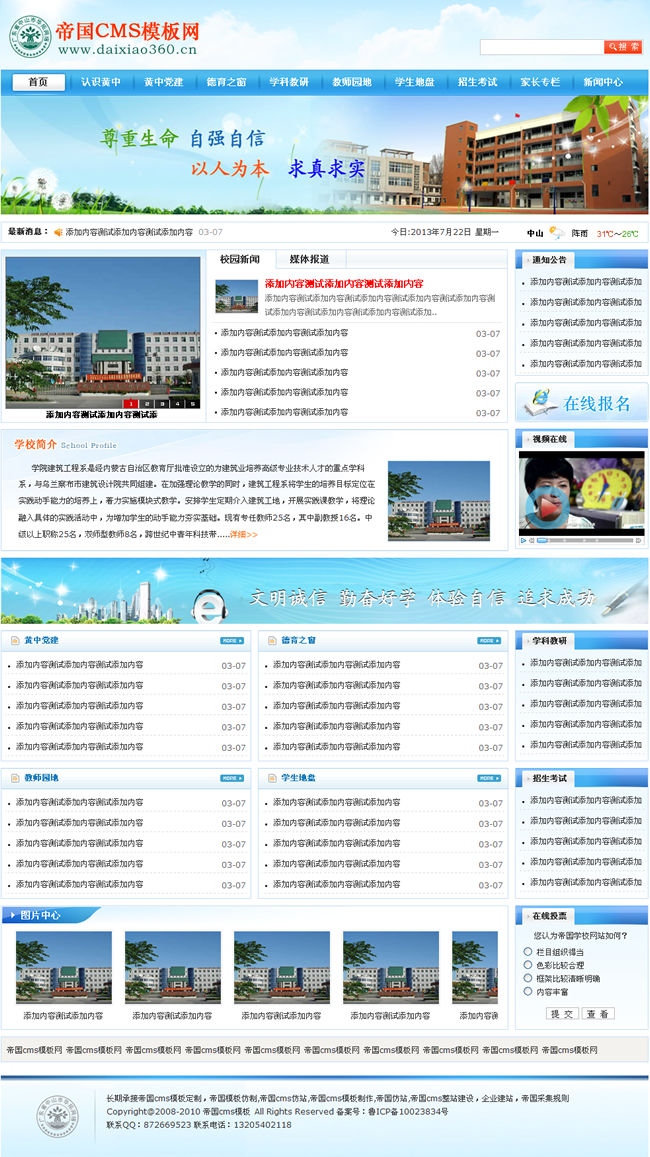650x1157 pixels.
Task: Open the 在线报名 banner
Action: pyautogui.click(x=581, y=403)
